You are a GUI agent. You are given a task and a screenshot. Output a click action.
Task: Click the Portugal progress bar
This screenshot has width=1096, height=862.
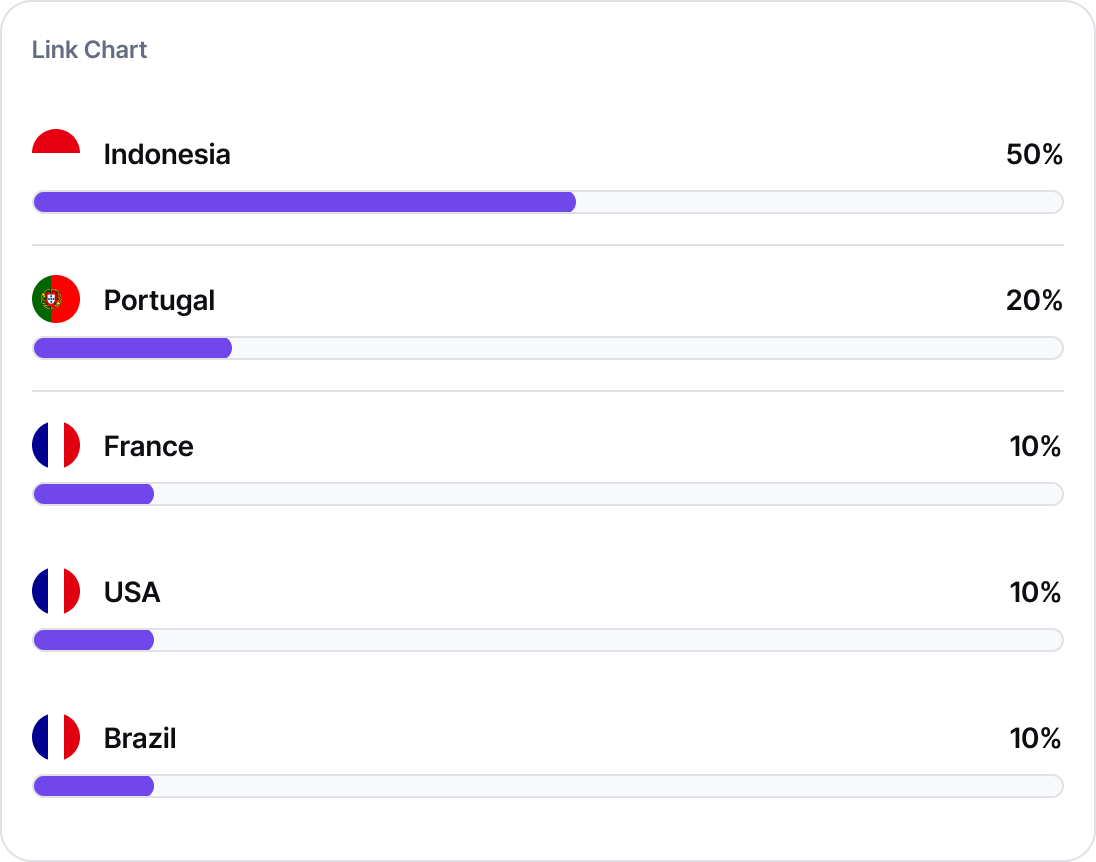pyautogui.click(x=547, y=348)
